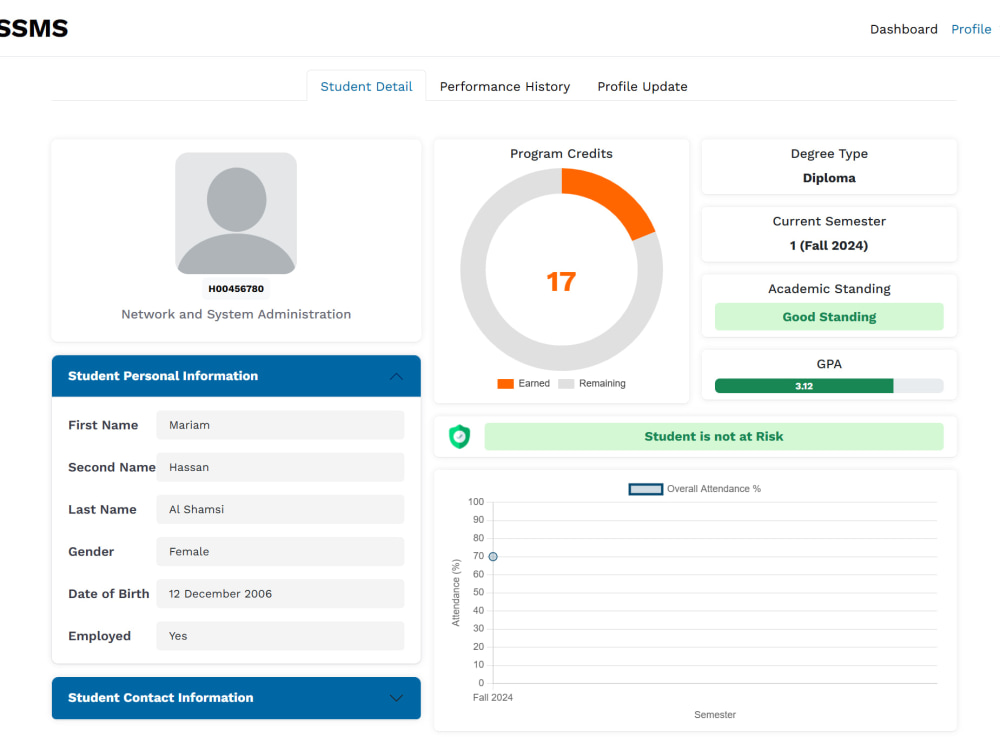Image resolution: width=1000 pixels, height=750 pixels.
Task: Click the Date of Birth field
Action: coord(280,594)
